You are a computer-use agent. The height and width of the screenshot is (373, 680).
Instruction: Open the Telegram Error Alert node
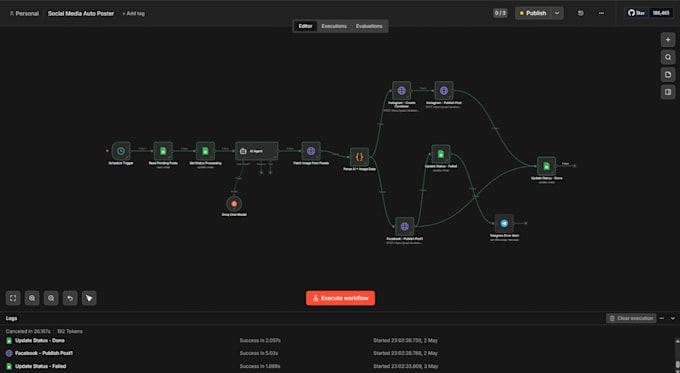pyautogui.click(x=504, y=223)
